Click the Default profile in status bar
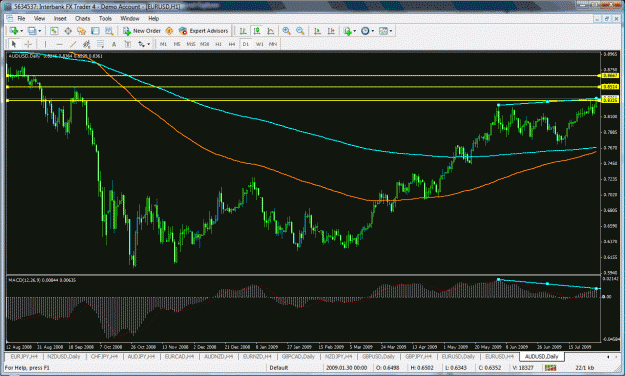625x376 pixels. 278,367
